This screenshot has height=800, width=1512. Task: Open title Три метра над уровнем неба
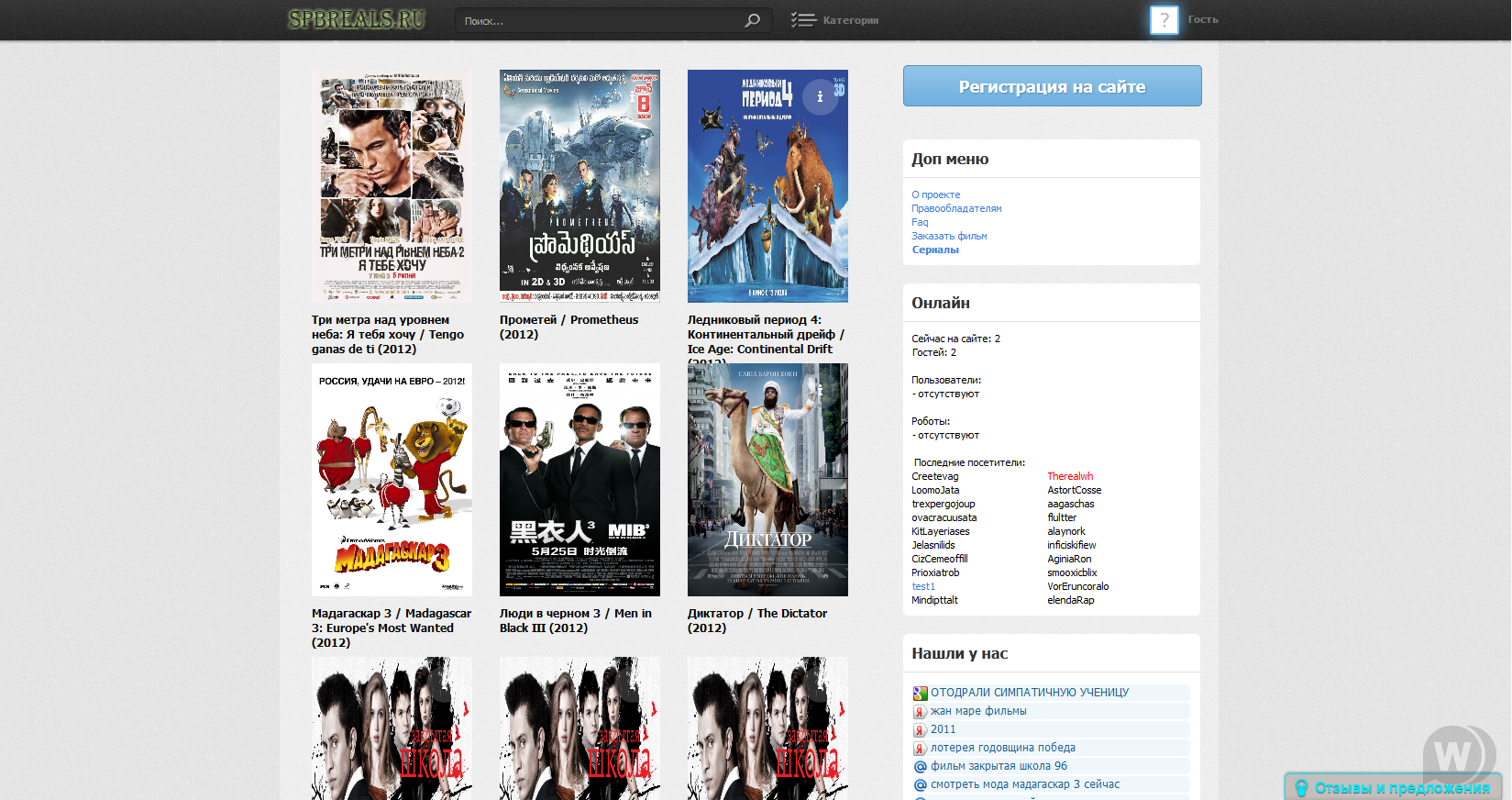388,335
